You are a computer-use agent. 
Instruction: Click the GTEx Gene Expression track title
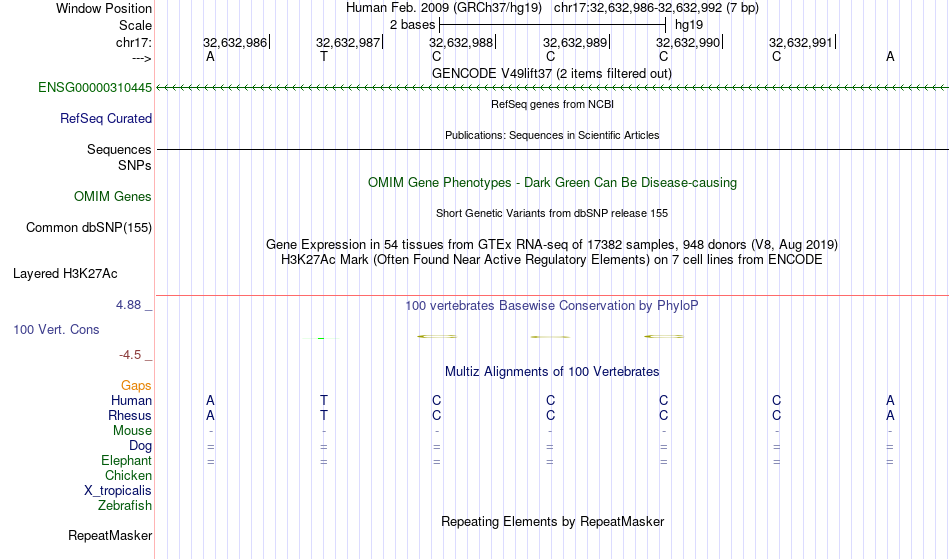coord(552,245)
